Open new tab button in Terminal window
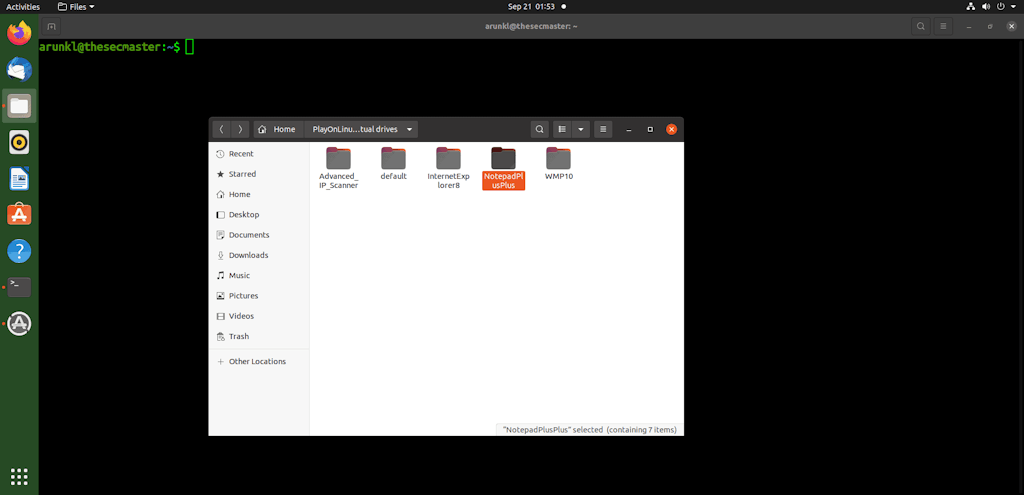Image resolution: width=1024 pixels, height=495 pixels. (51, 26)
